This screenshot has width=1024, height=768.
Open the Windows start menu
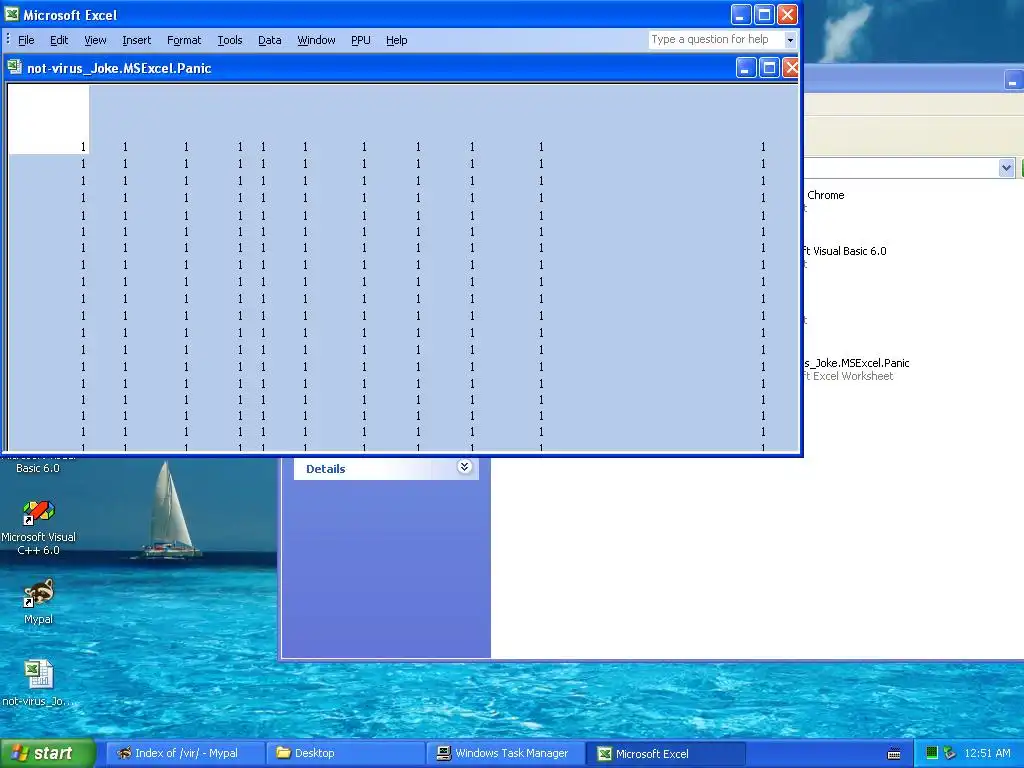(x=47, y=754)
